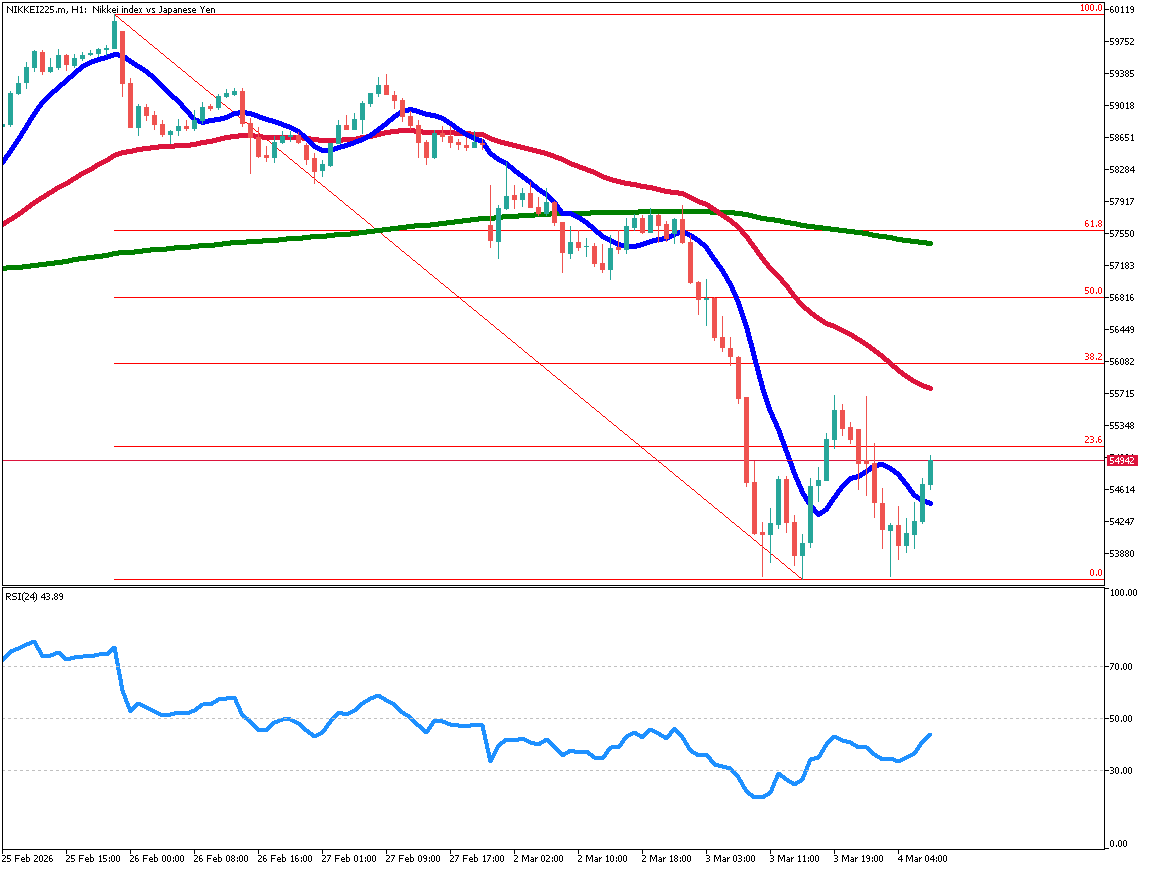Click the 60119 price on the scale

coord(1122,11)
